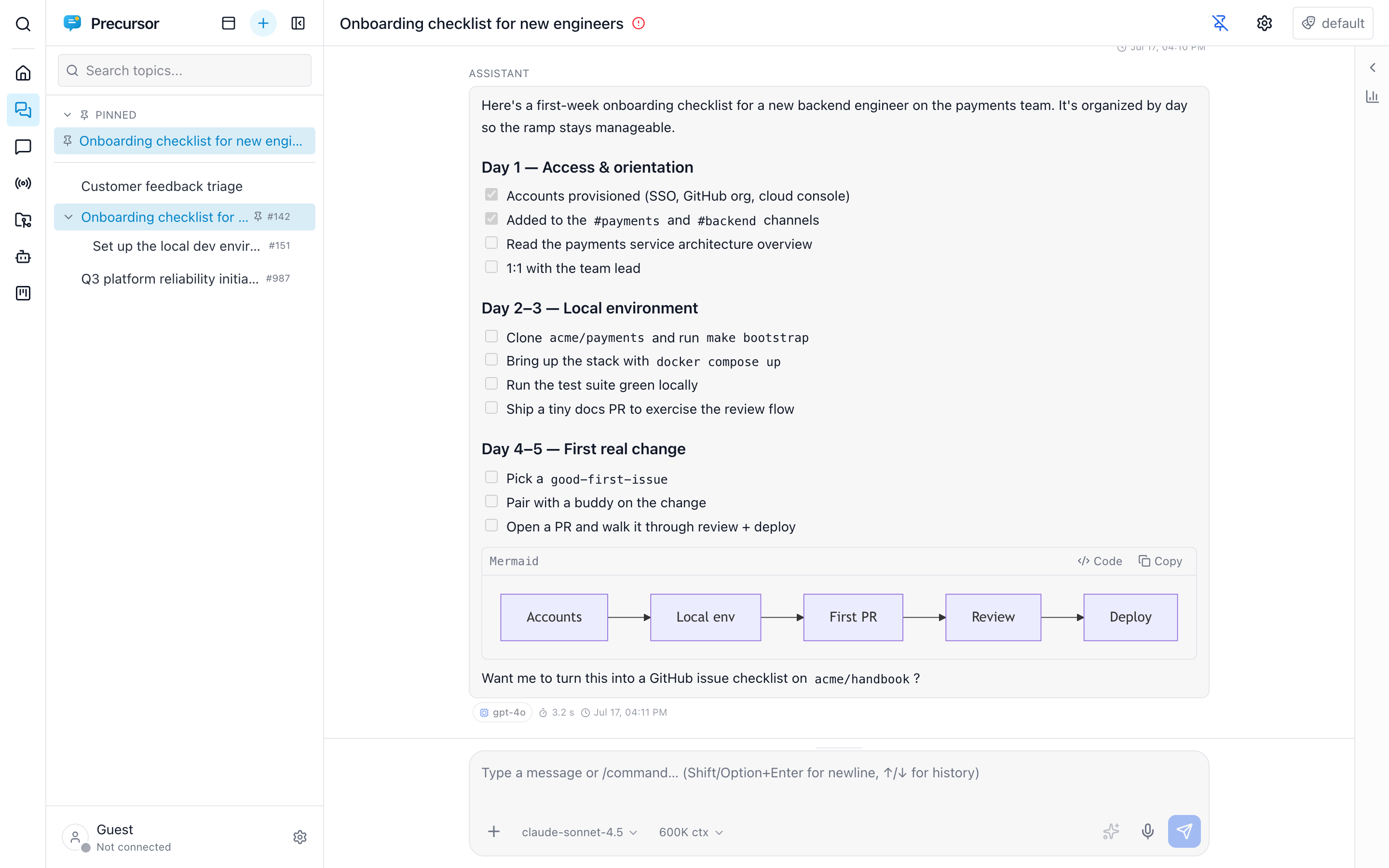This screenshot has width=1389, height=868.
Task: Check Run the test suite green locally
Action: pos(491,383)
